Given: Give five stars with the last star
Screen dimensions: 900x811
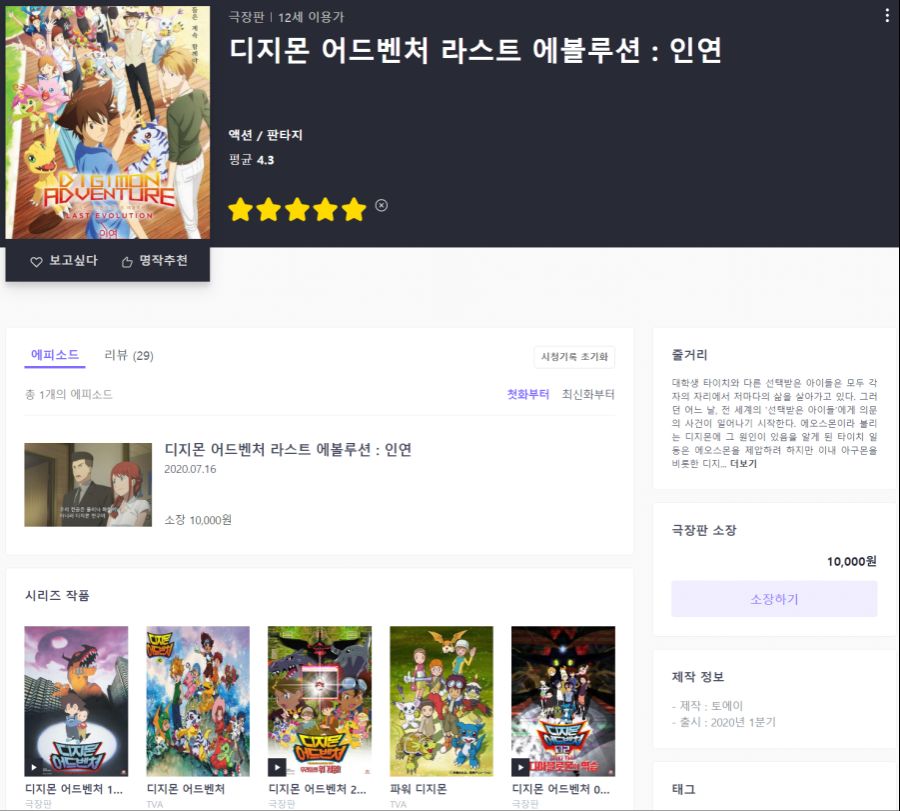Looking at the screenshot, I should point(354,209).
